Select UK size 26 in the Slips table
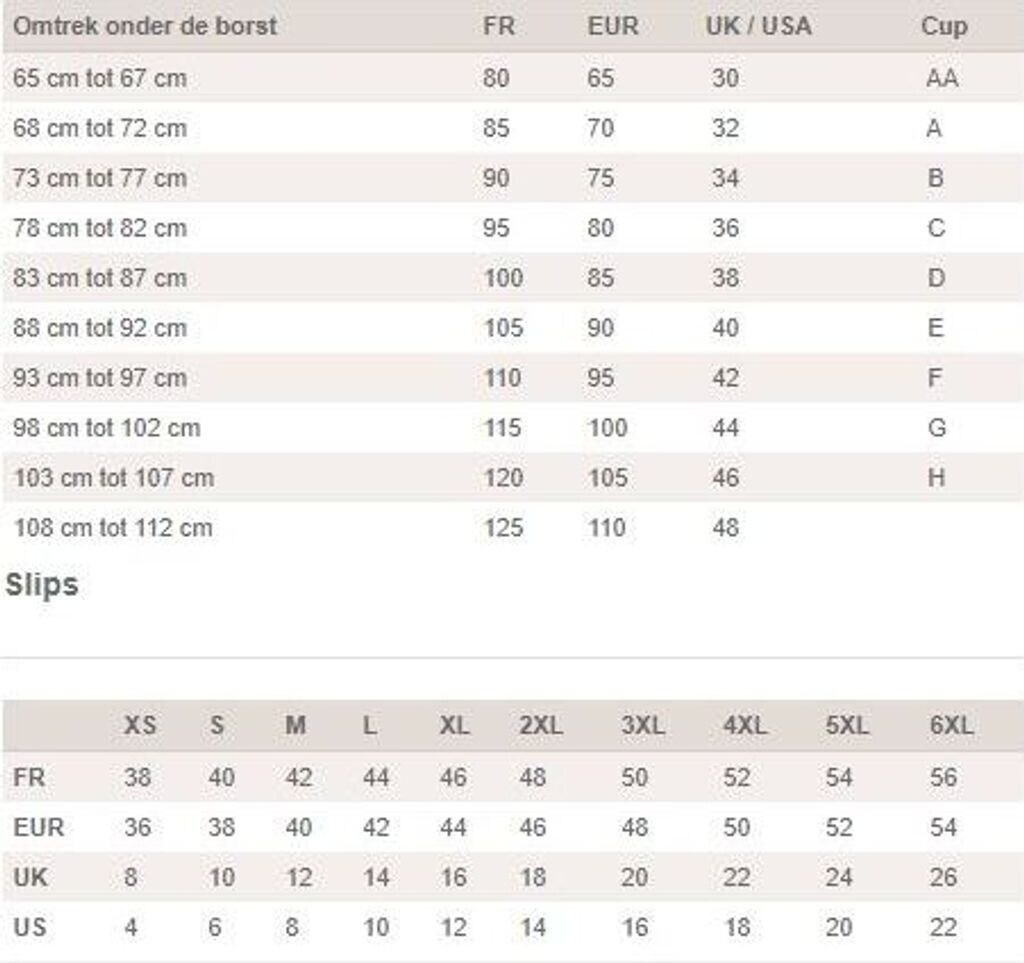Image resolution: width=1024 pixels, height=963 pixels. tap(943, 878)
